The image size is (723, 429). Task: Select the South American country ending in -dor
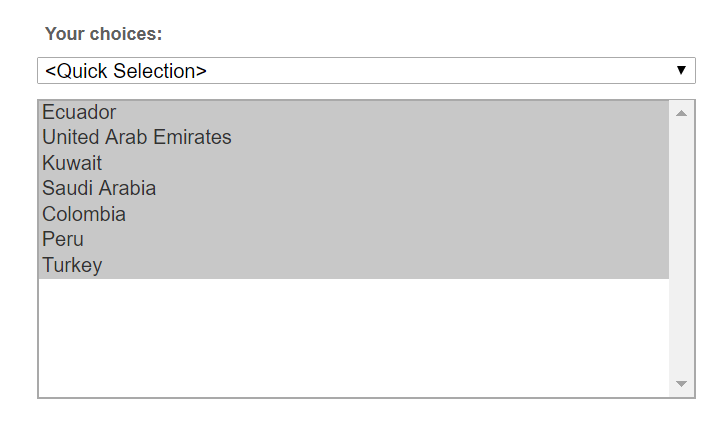79,113
